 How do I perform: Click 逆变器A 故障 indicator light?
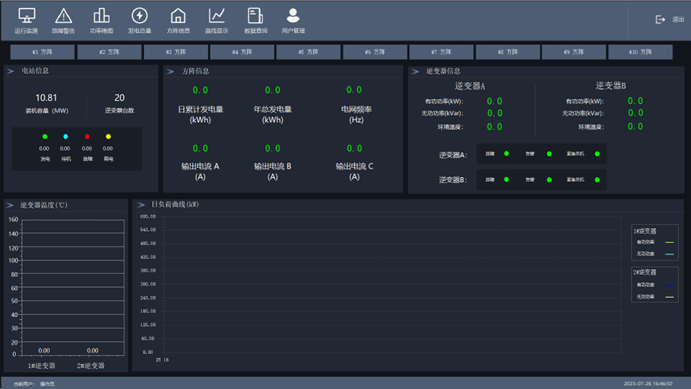[x=506, y=154]
